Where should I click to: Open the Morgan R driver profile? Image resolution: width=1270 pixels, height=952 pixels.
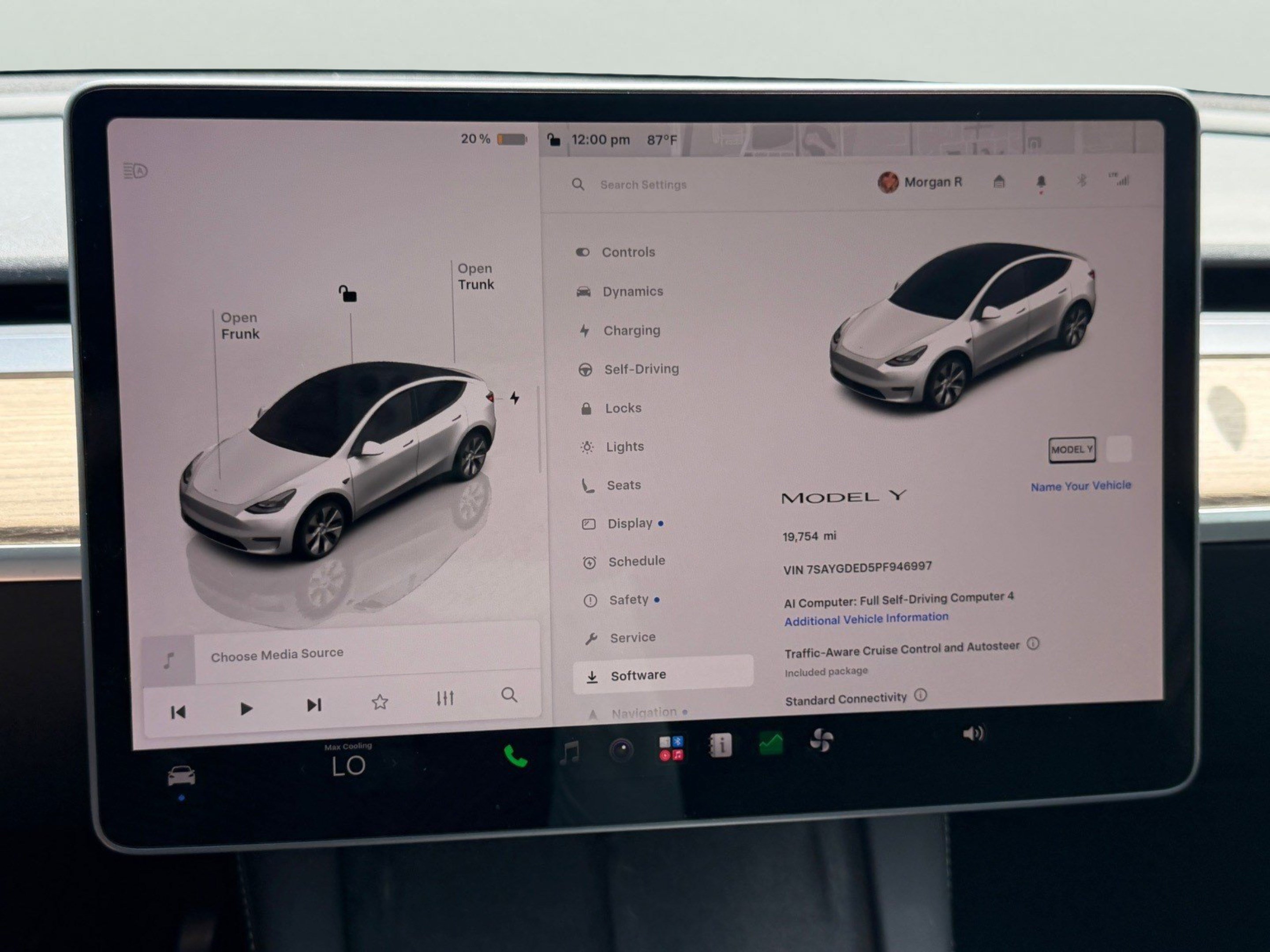point(920,182)
